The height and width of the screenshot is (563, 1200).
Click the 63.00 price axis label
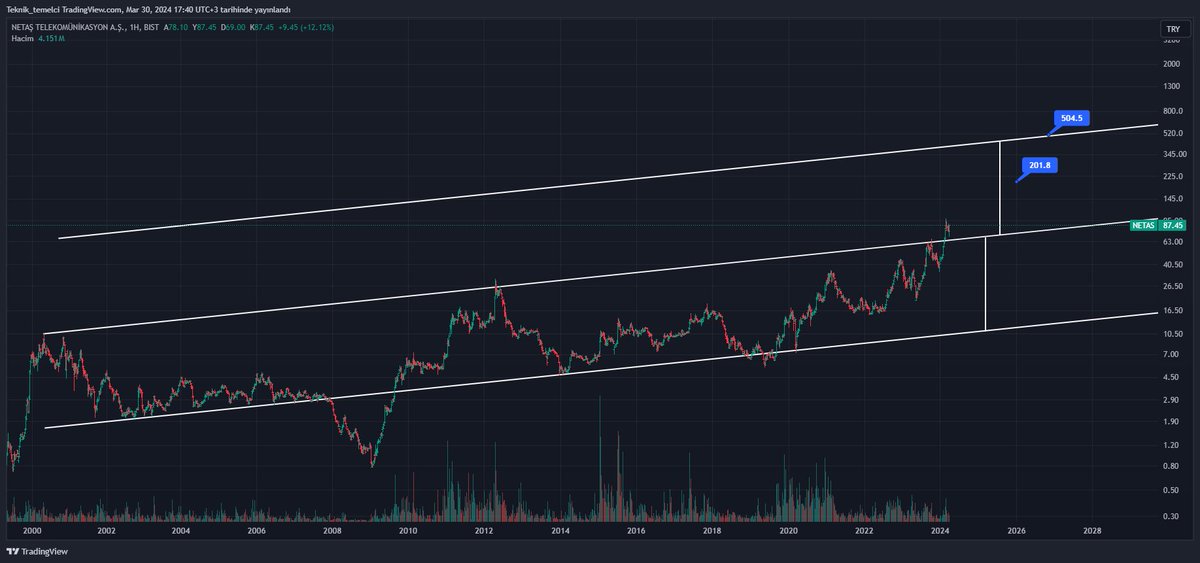pyautogui.click(x=1174, y=242)
